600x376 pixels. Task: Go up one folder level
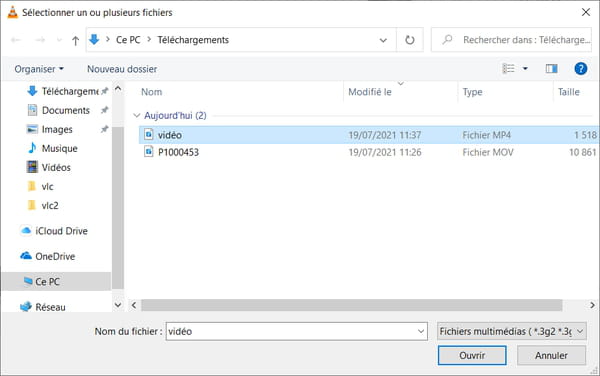[75, 40]
